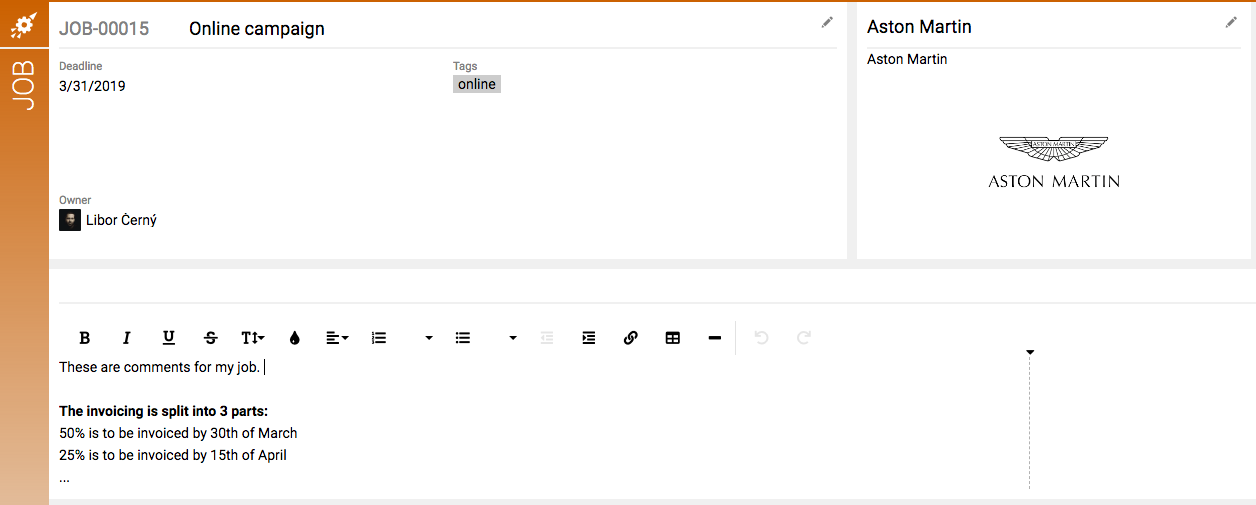Edit the Aston Martin client card
This screenshot has height=505, width=1256.
(x=1231, y=22)
